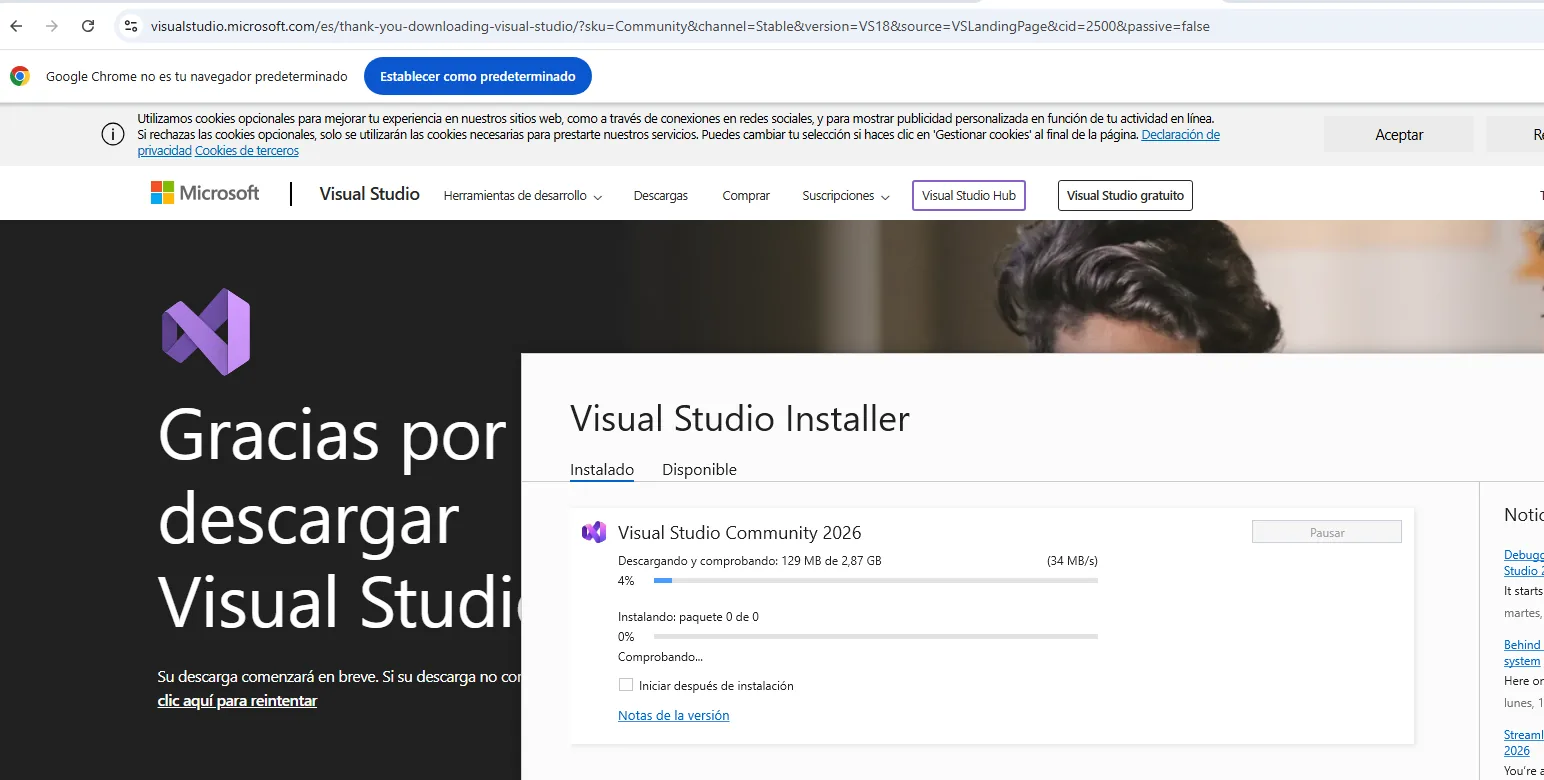Open the Comprar menu item
The image size is (1544, 780).
click(746, 196)
